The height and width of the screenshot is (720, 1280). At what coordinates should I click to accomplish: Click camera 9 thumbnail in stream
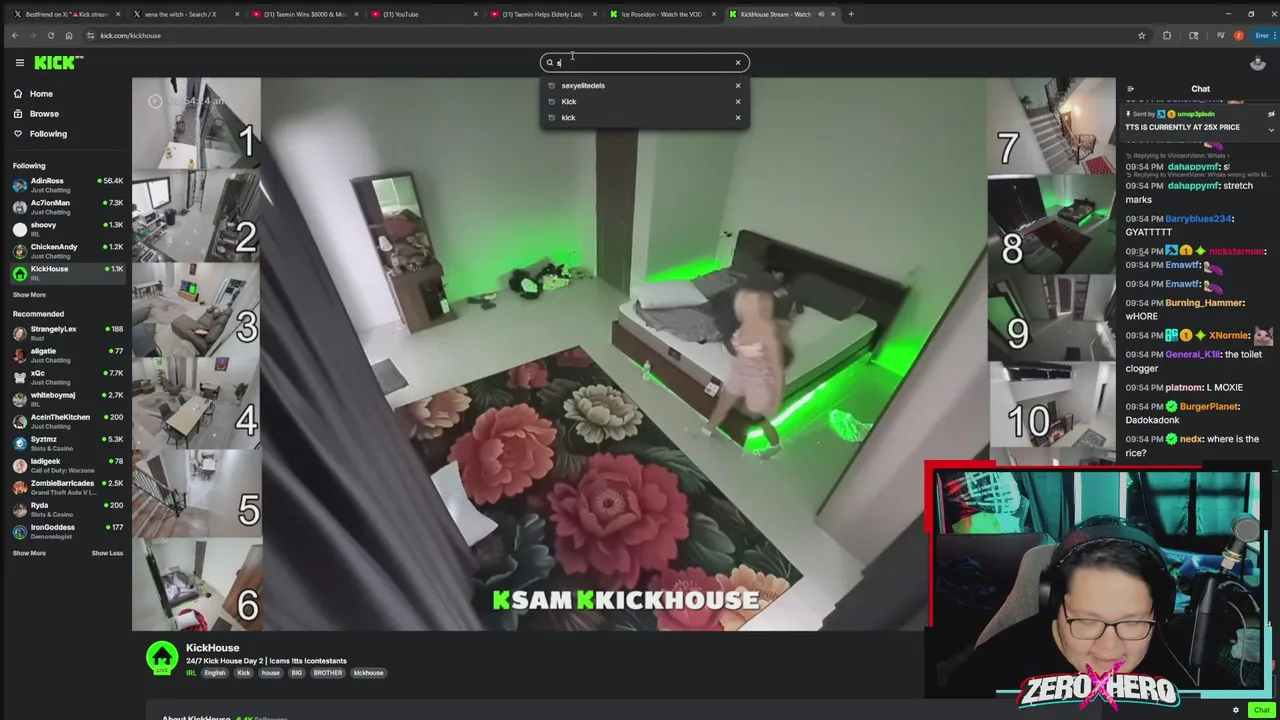(1051, 316)
